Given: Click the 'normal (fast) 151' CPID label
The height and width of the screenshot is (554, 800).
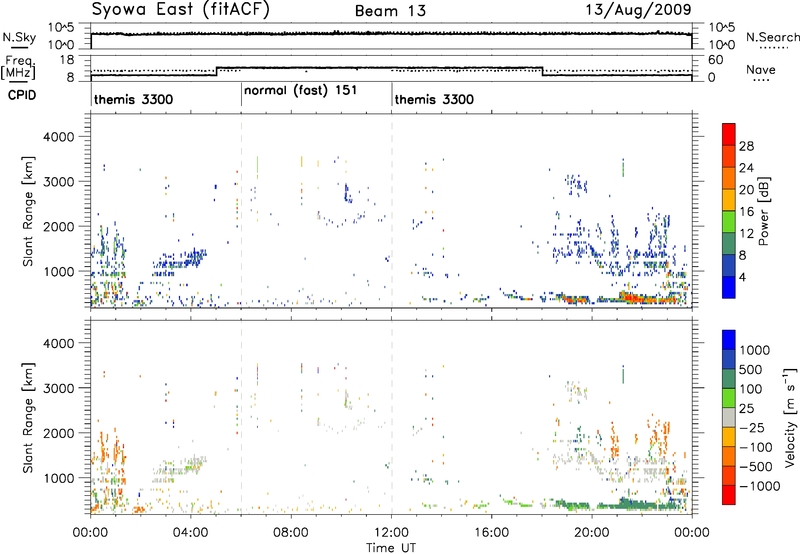Looking at the screenshot, I should [301, 91].
